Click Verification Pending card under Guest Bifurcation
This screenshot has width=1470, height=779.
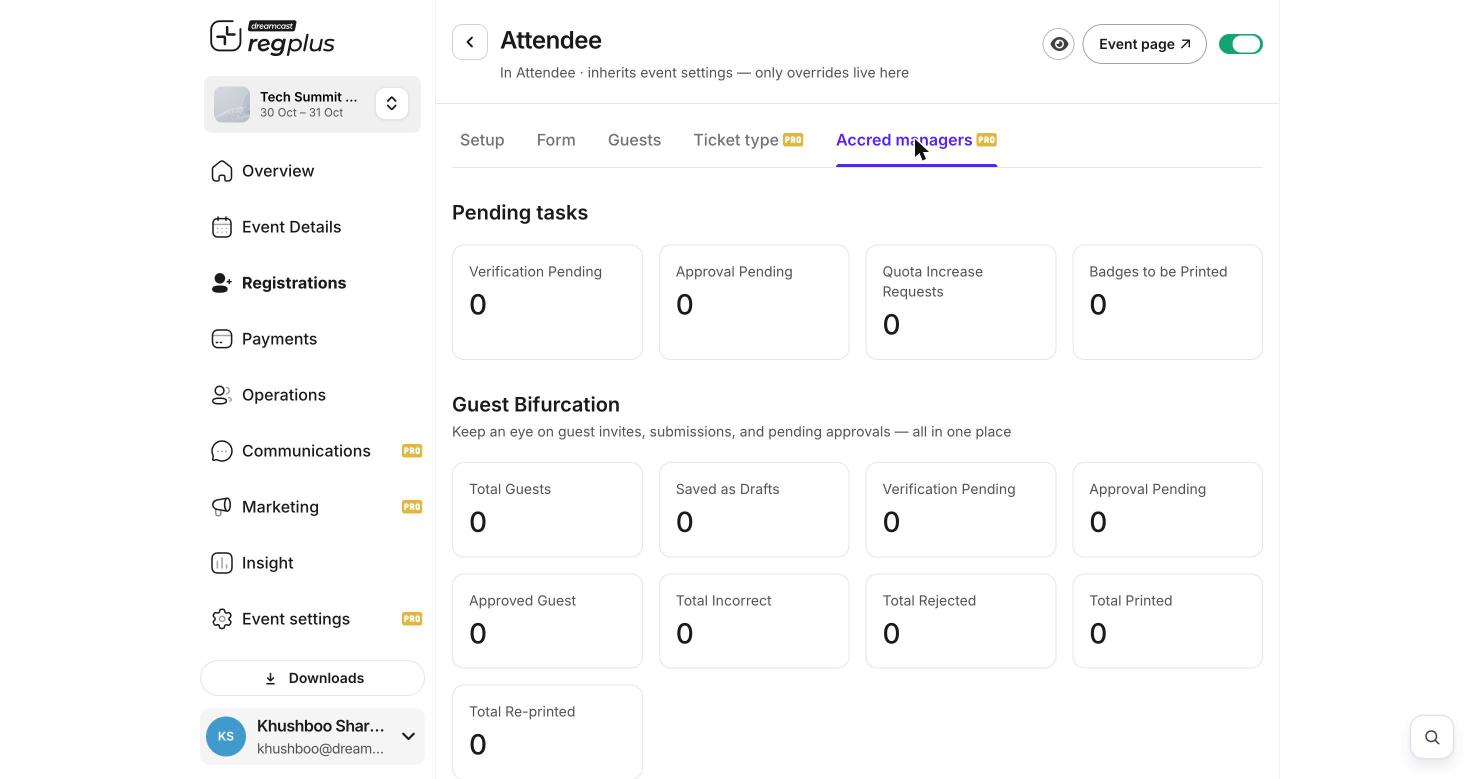(961, 510)
